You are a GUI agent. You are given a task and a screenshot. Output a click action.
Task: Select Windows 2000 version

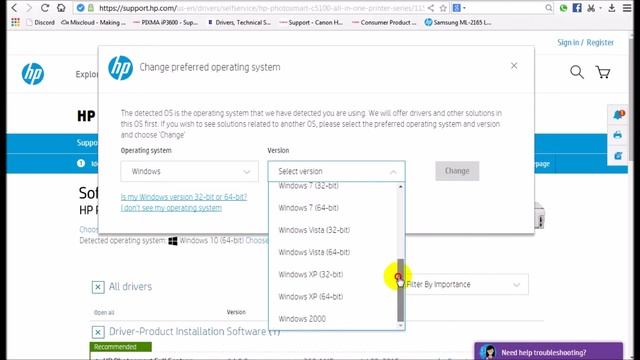pyautogui.click(x=302, y=319)
